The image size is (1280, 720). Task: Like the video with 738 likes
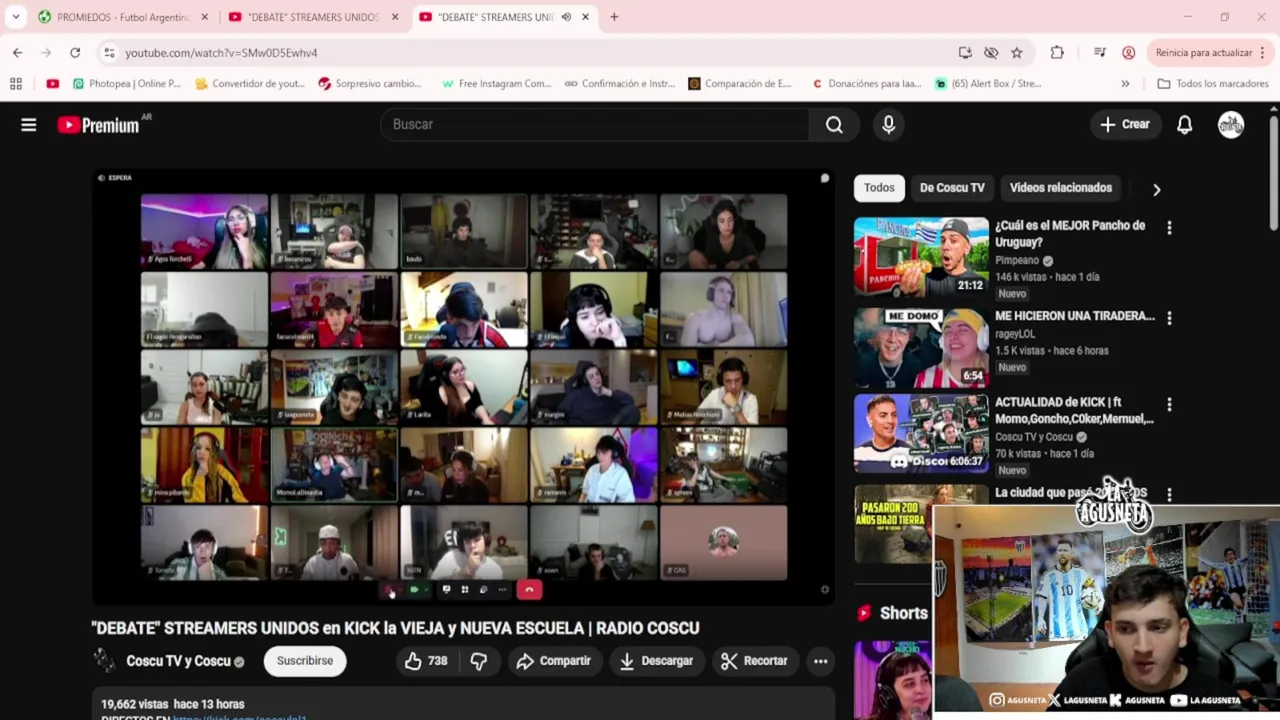[426, 660]
